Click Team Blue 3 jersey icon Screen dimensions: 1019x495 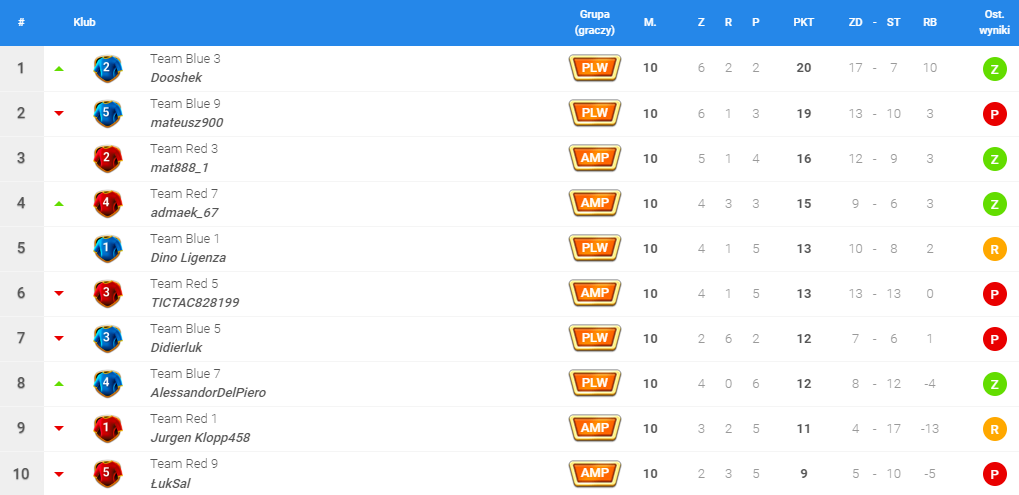coord(107,68)
